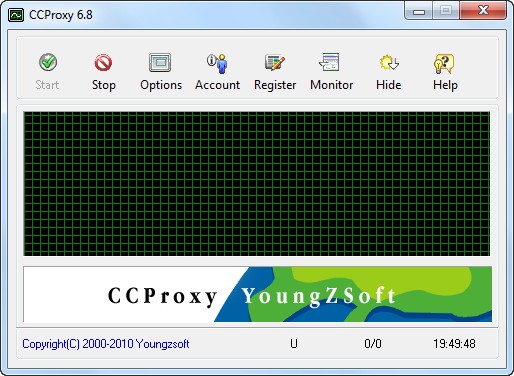Open the Account manager icon

(x=217, y=63)
